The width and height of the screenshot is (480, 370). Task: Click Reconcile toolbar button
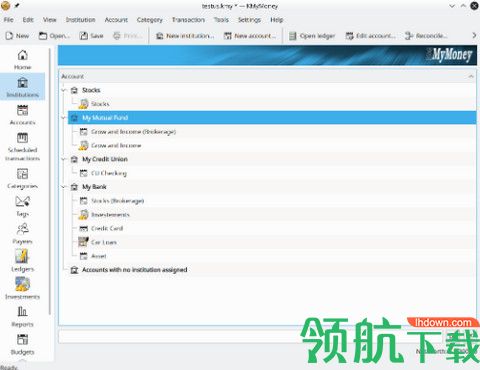(x=426, y=36)
